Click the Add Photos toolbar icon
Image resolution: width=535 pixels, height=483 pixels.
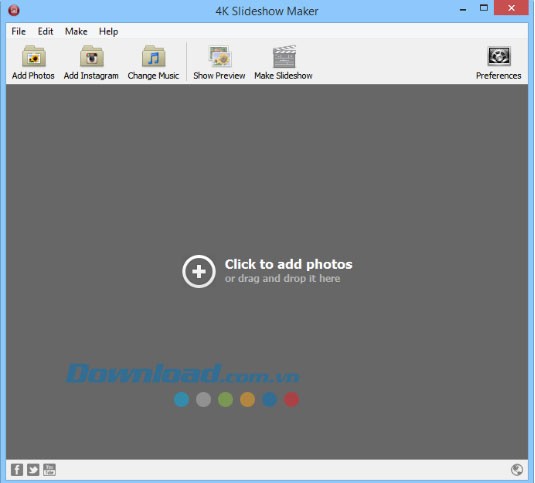(x=33, y=57)
